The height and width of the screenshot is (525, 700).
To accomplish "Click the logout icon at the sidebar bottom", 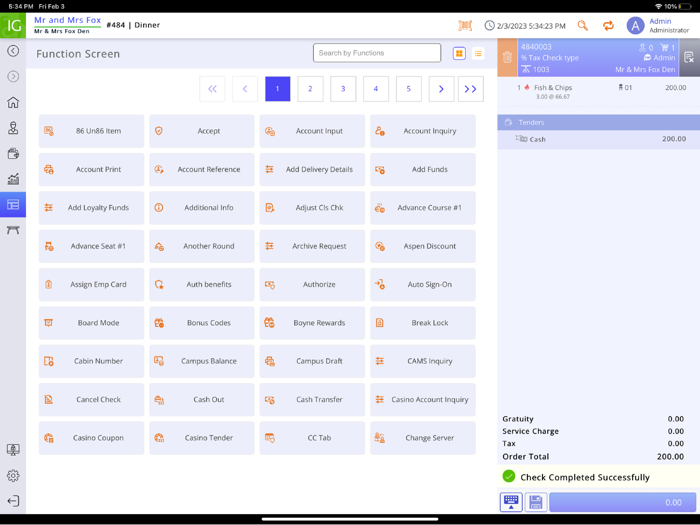I will pos(13,501).
